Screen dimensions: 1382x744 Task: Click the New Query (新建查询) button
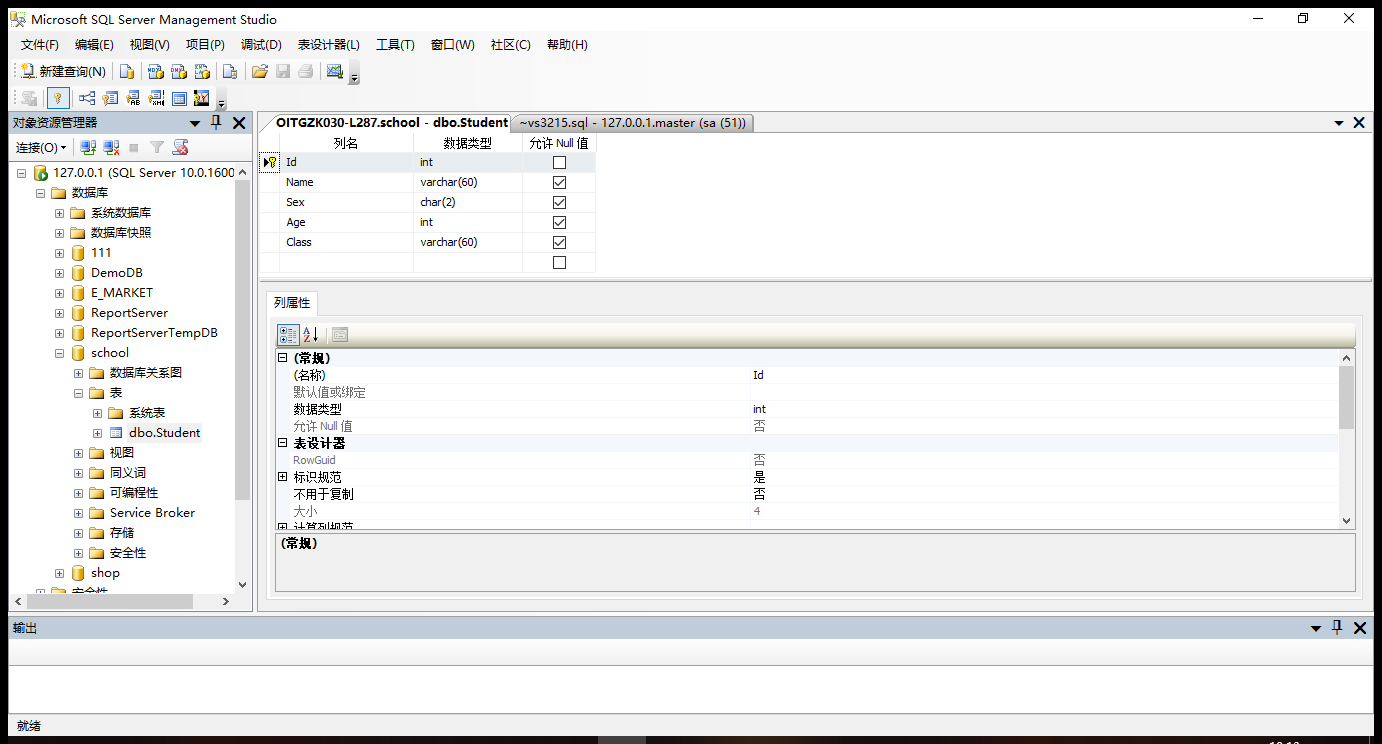[63, 71]
